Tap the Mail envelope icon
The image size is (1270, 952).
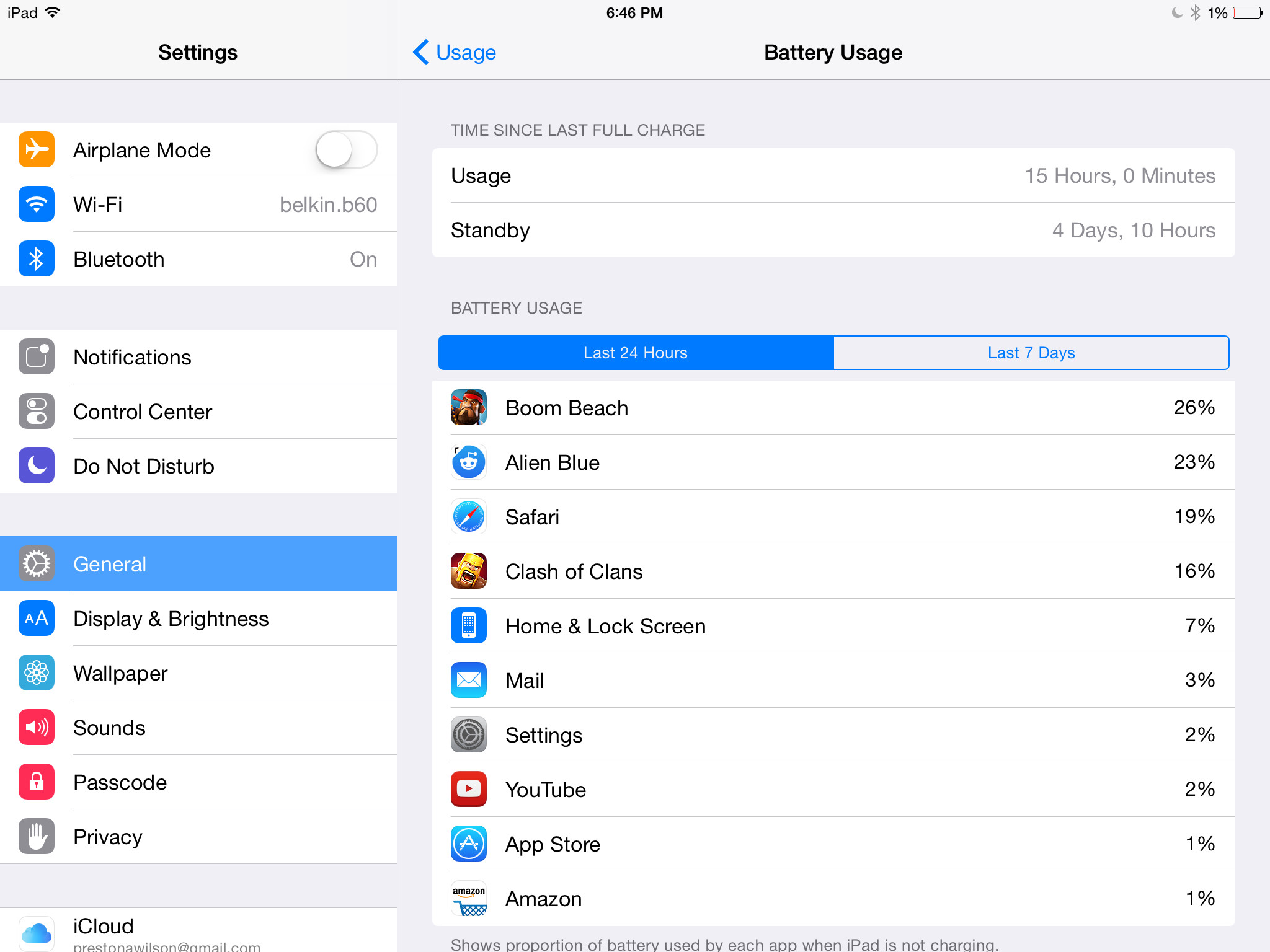(468, 681)
